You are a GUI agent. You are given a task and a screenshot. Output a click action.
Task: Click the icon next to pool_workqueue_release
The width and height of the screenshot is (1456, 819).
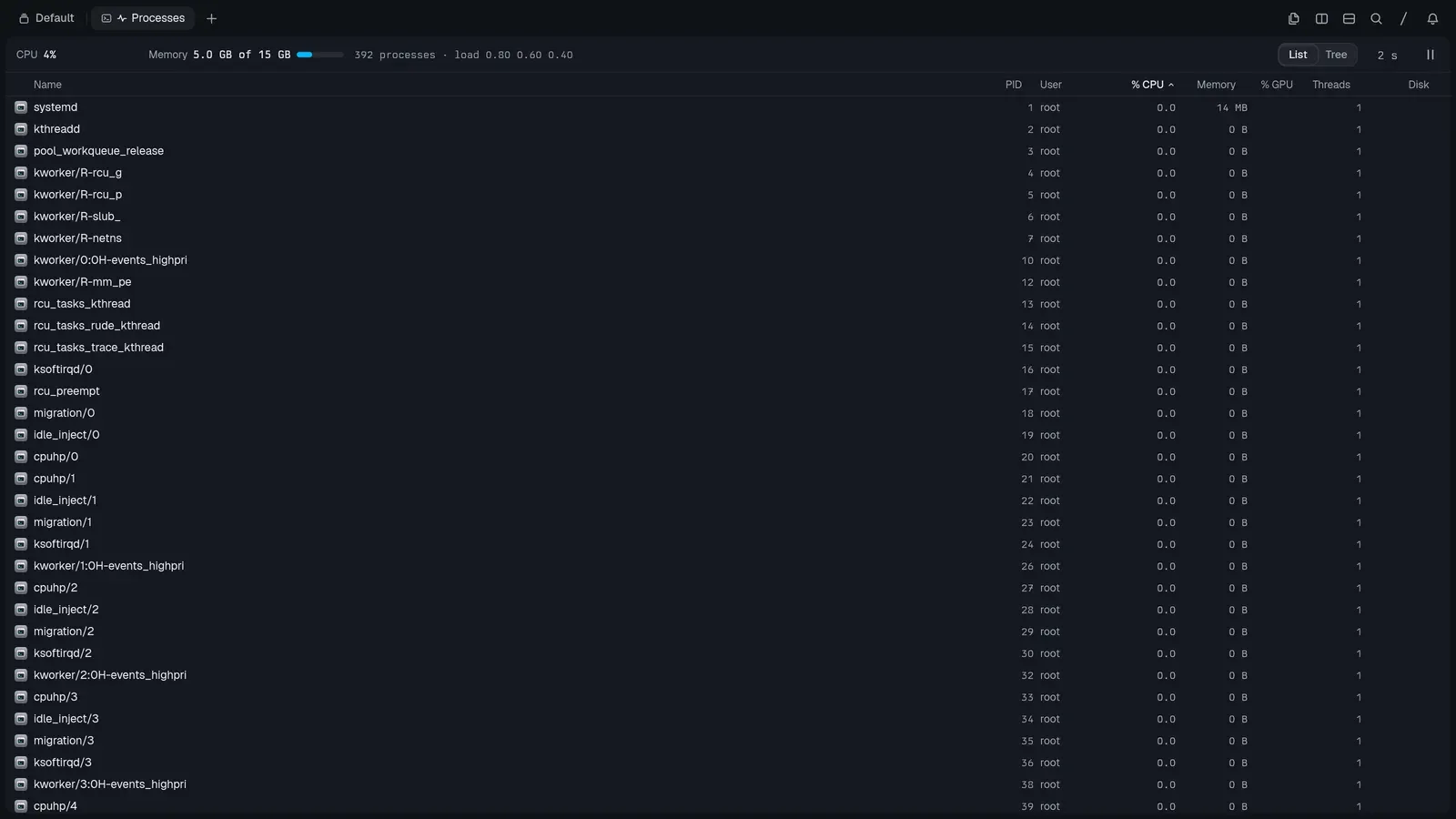tap(21, 151)
